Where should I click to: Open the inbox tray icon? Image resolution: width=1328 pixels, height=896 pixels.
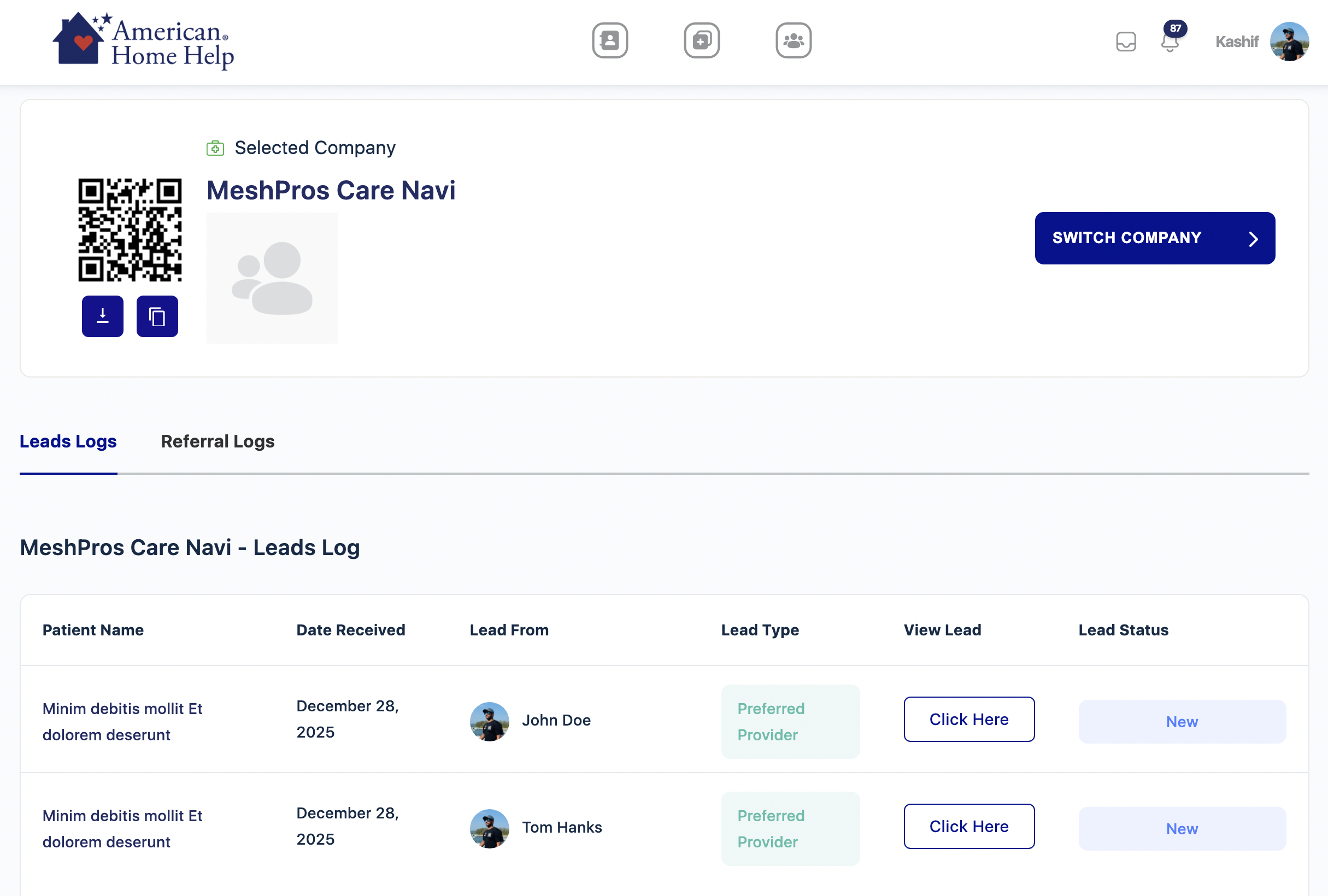(x=1125, y=42)
